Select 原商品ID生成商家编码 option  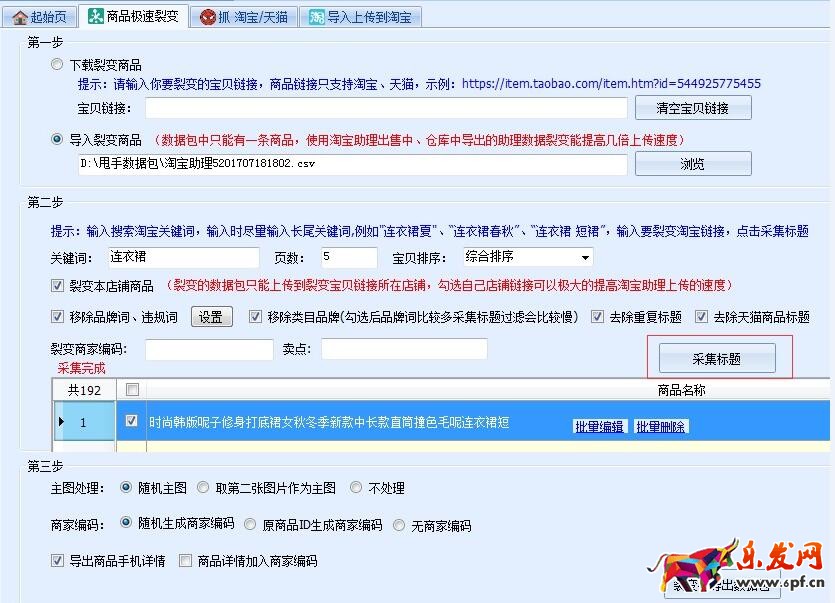(x=250, y=525)
